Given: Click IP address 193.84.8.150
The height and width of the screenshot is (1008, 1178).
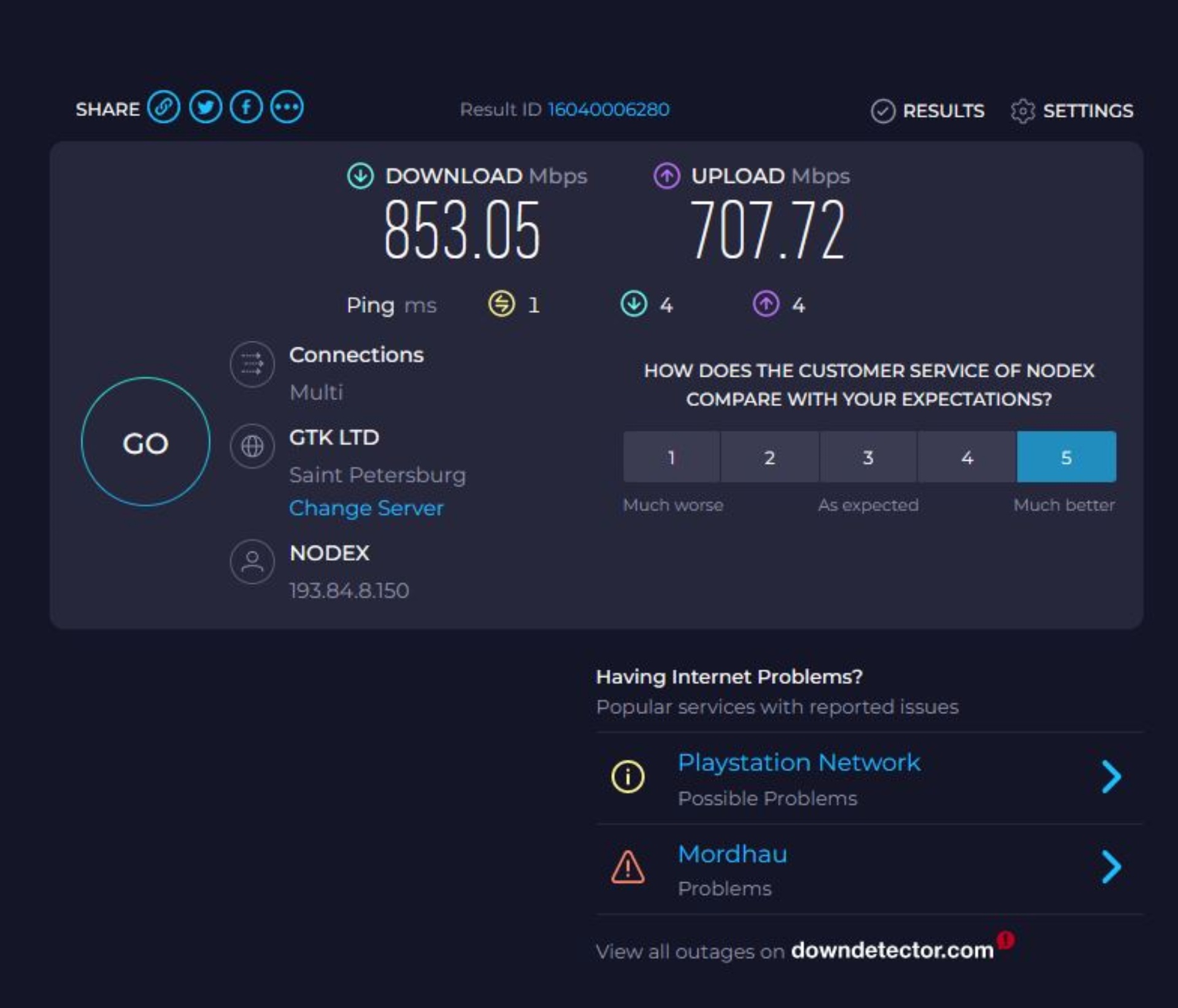Looking at the screenshot, I should point(349,590).
